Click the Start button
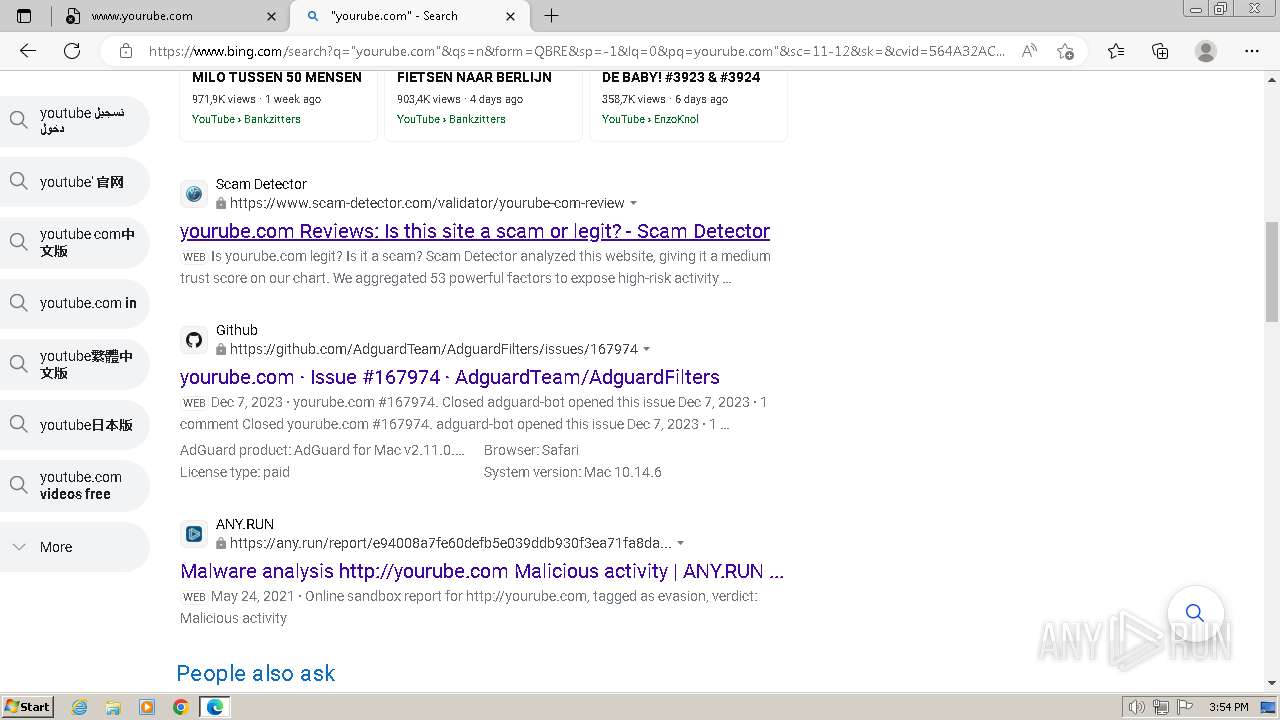This screenshot has width=1280, height=720. click(x=28, y=707)
